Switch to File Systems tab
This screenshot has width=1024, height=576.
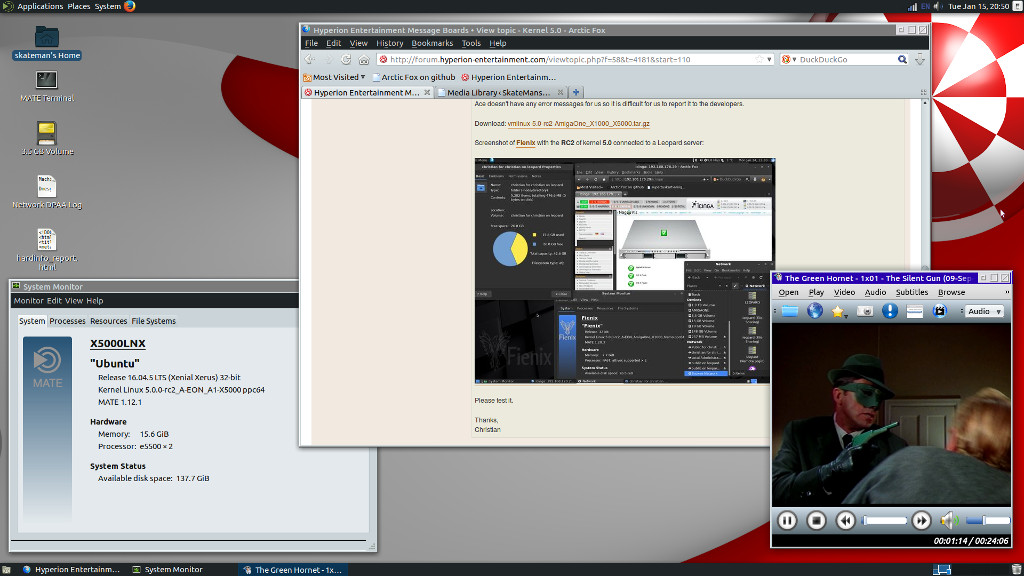[153, 321]
